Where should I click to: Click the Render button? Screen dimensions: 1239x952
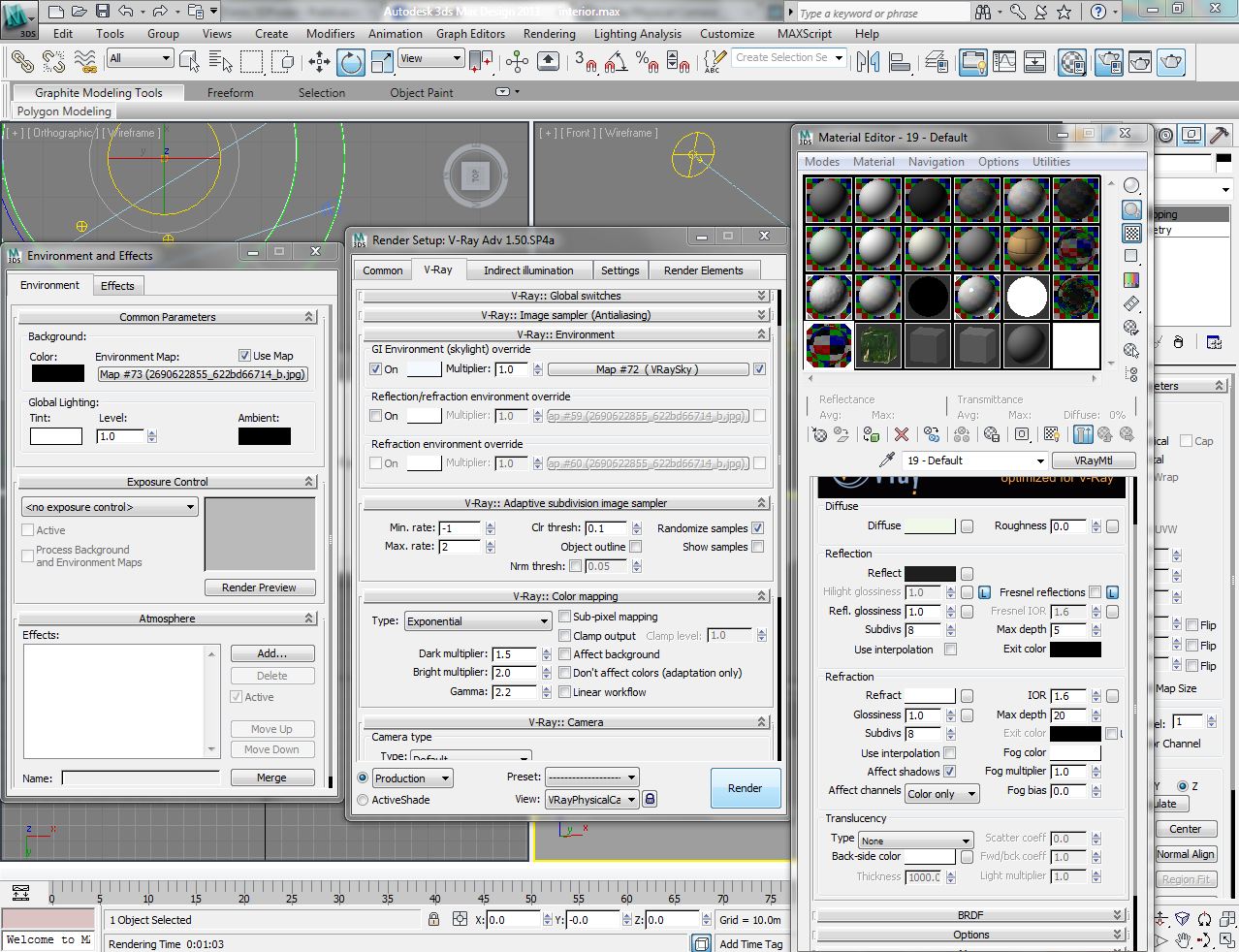745,788
